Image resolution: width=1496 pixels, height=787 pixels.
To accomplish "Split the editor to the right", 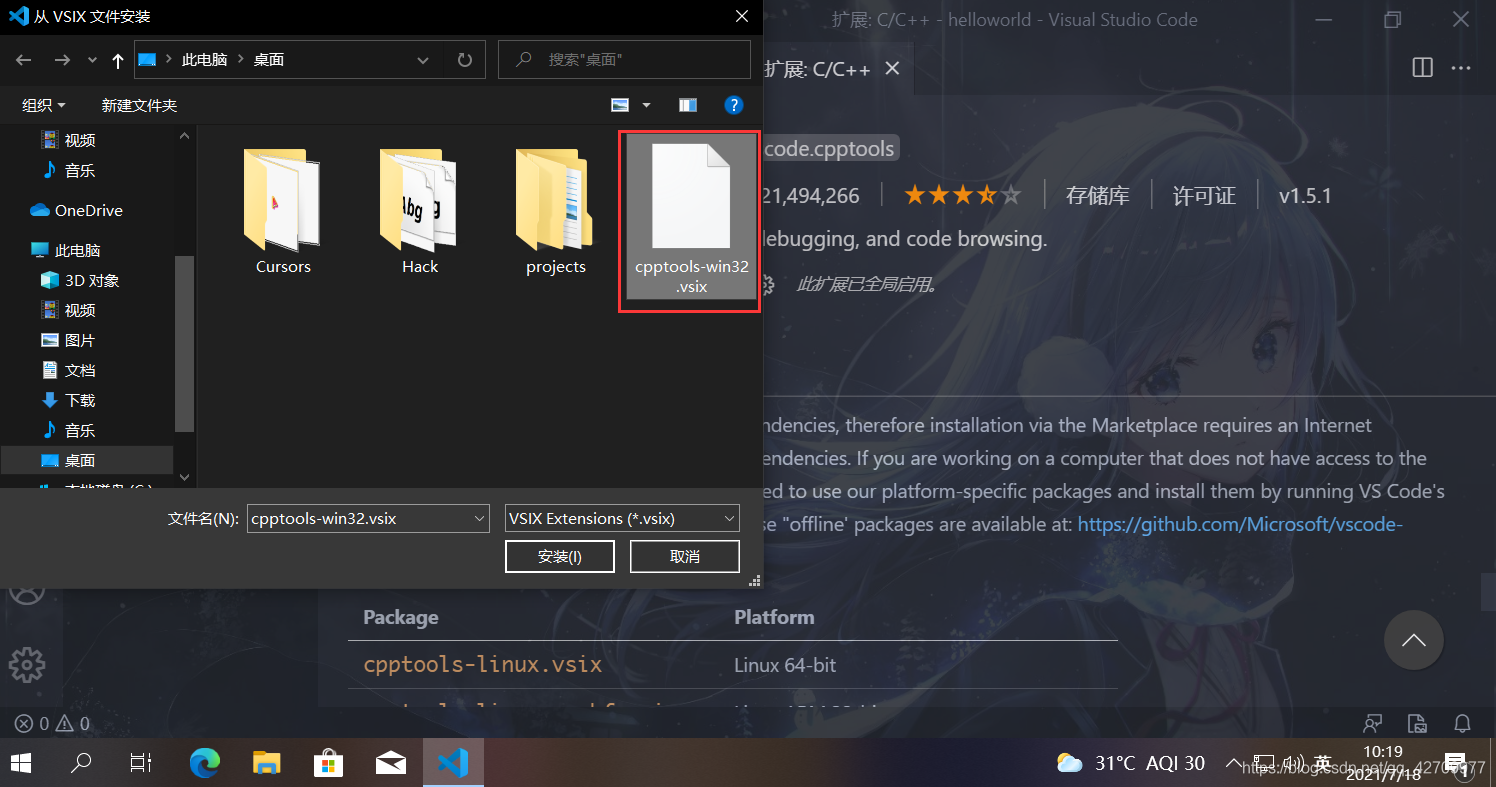I will pyautogui.click(x=1422, y=68).
